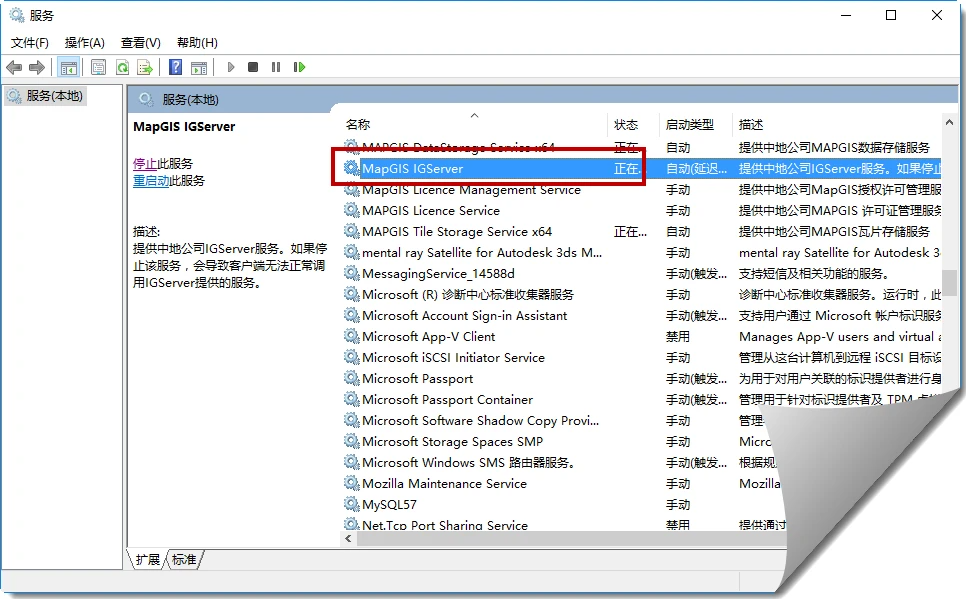Image resolution: width=966 pixels, height=599 pixels.
Task: Click the 服务(本地) header in the details pane
Action: point(190,99)
